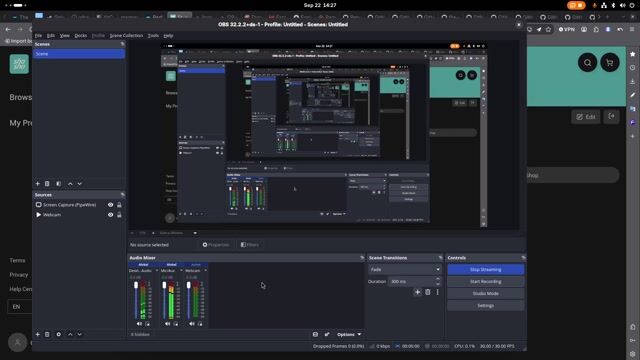The image size is (640, 360).
Task: Select the Scene item in Scenes list
Action: click(79, 54)
